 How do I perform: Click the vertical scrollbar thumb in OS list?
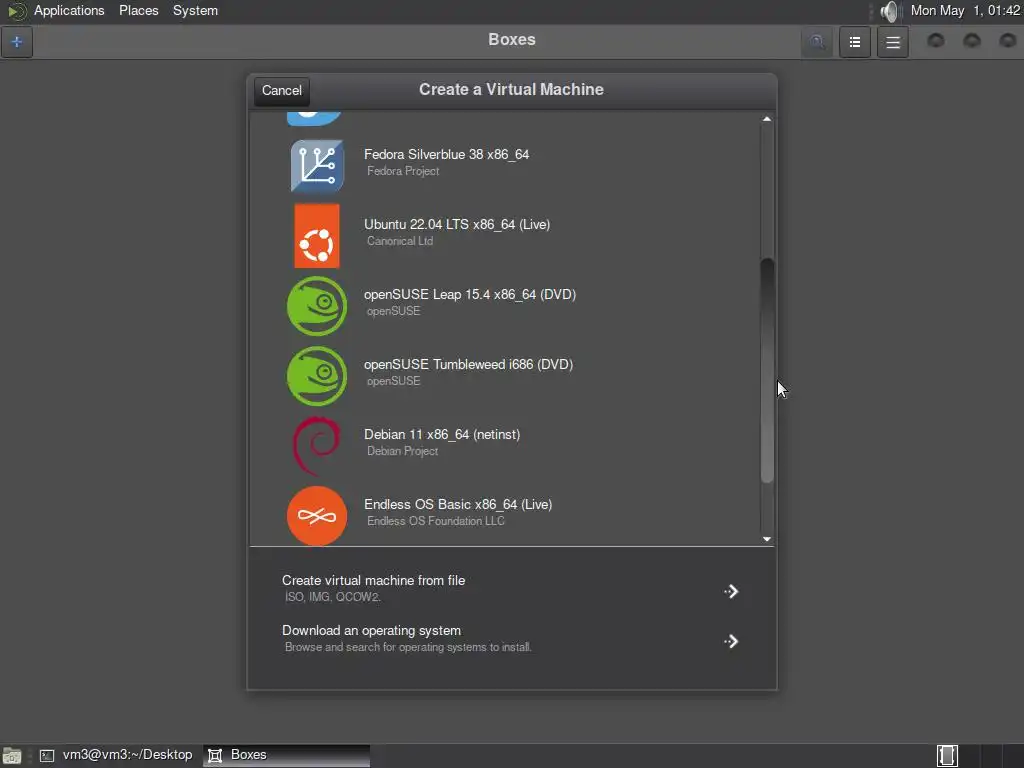pos(767,370)
